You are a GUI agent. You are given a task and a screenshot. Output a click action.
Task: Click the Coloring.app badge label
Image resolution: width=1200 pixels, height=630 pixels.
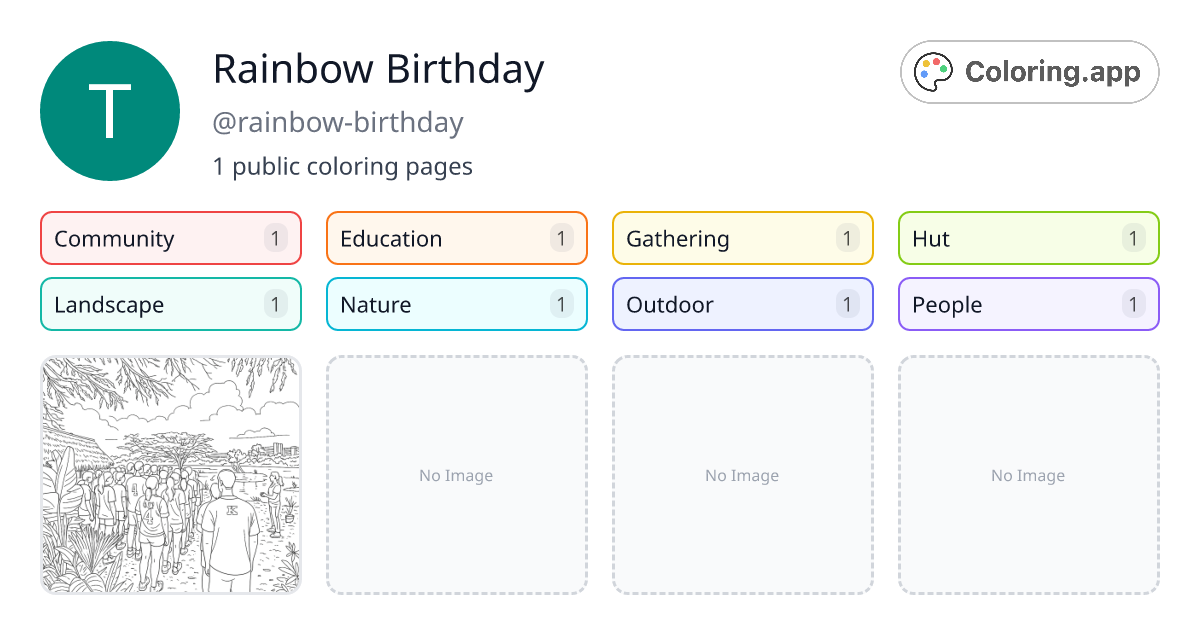[x=1051, y=71]
